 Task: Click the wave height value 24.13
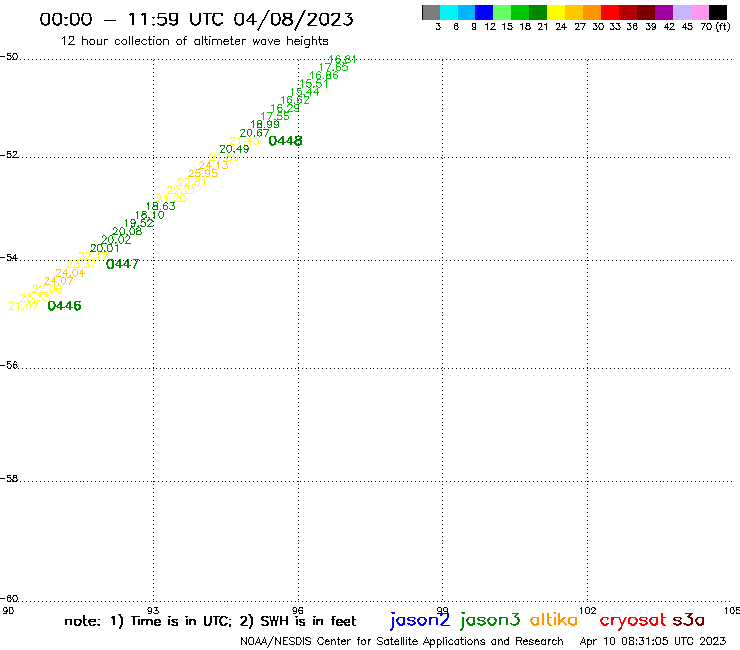[x=213, y=165]
